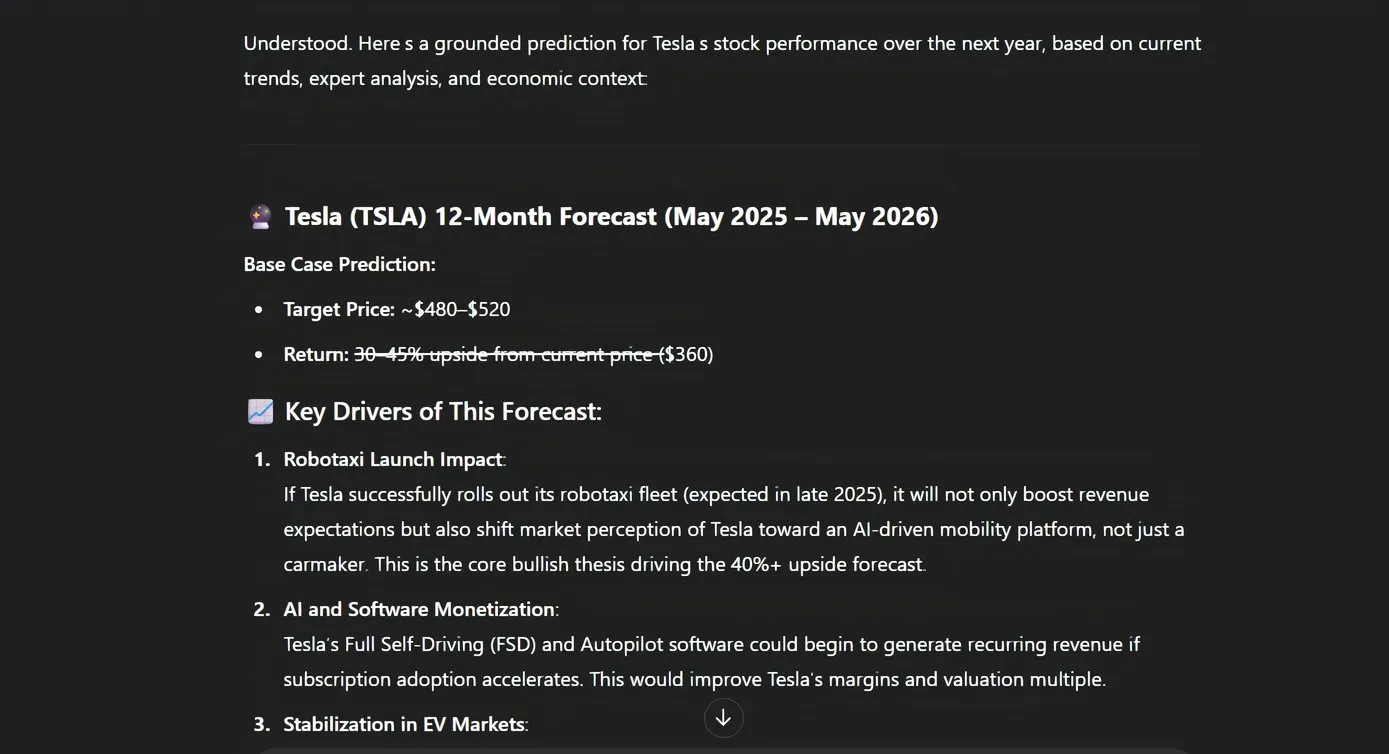Click the Base Case Prediction label

(339, 265)
